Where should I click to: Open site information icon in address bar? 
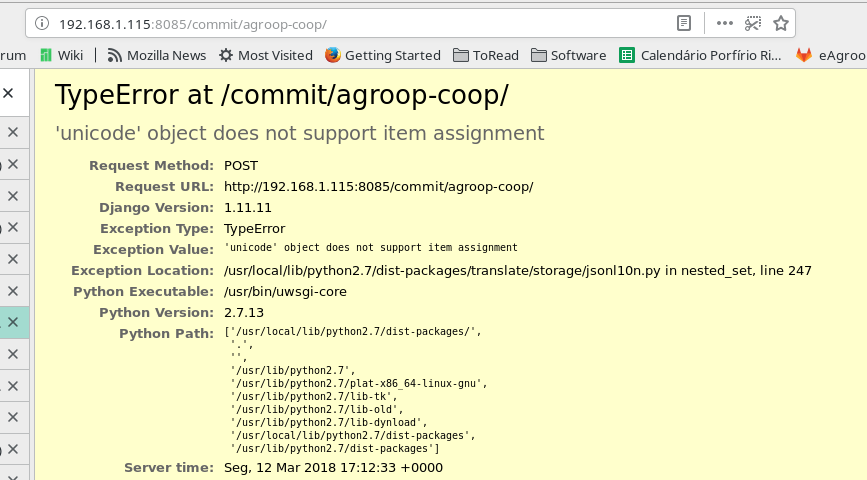click(x=41, y=23)
